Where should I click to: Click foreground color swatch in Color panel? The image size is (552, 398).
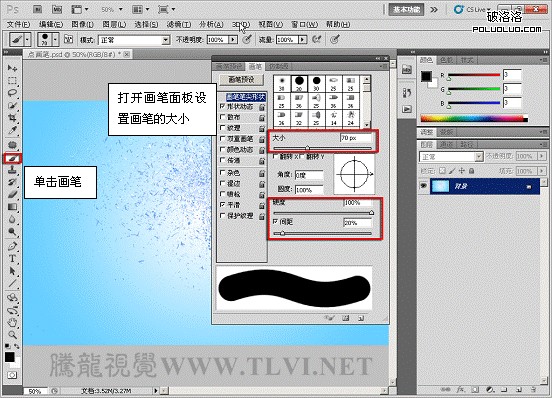coord(426,76)
